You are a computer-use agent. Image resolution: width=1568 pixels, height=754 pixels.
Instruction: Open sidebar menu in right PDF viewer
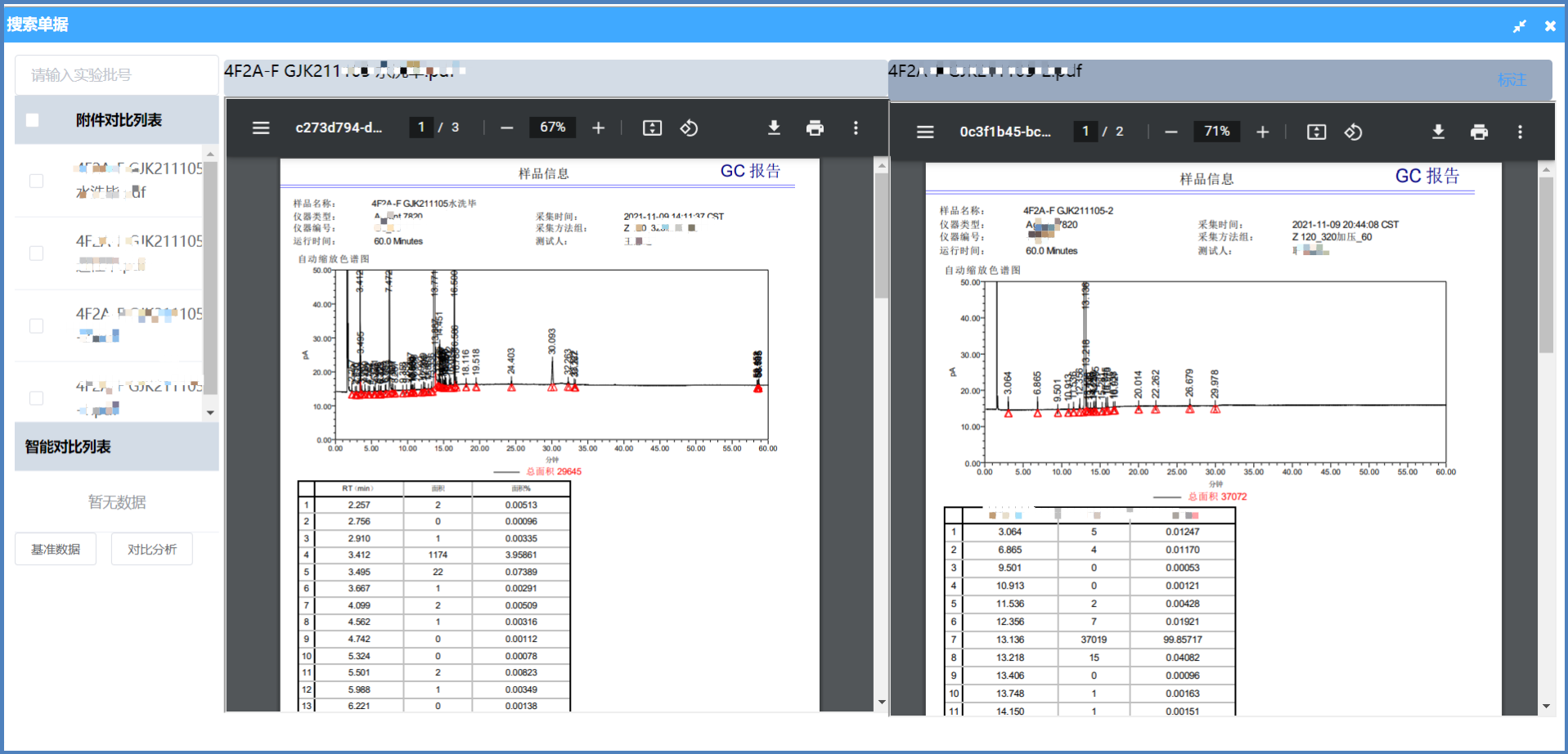point(925,132)
